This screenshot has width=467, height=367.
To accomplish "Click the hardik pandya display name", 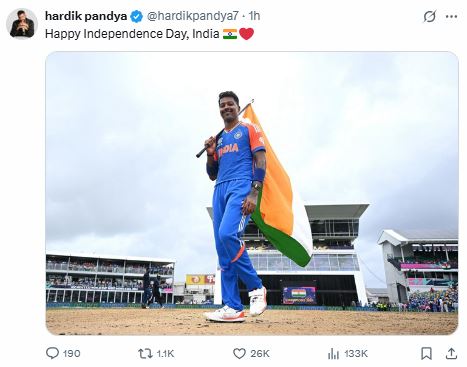I will pos(86,16).
